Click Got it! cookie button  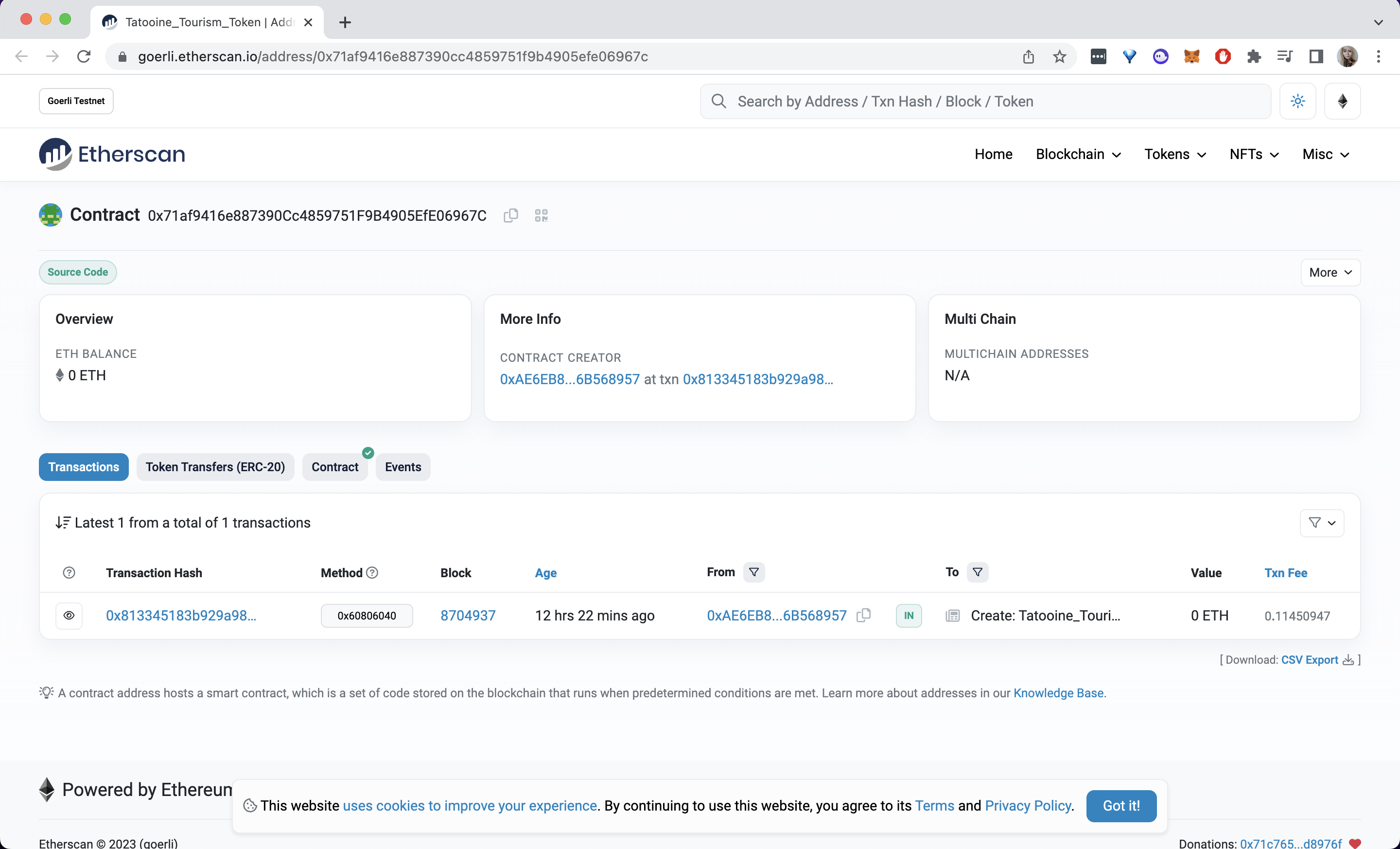click(1120, 805)
